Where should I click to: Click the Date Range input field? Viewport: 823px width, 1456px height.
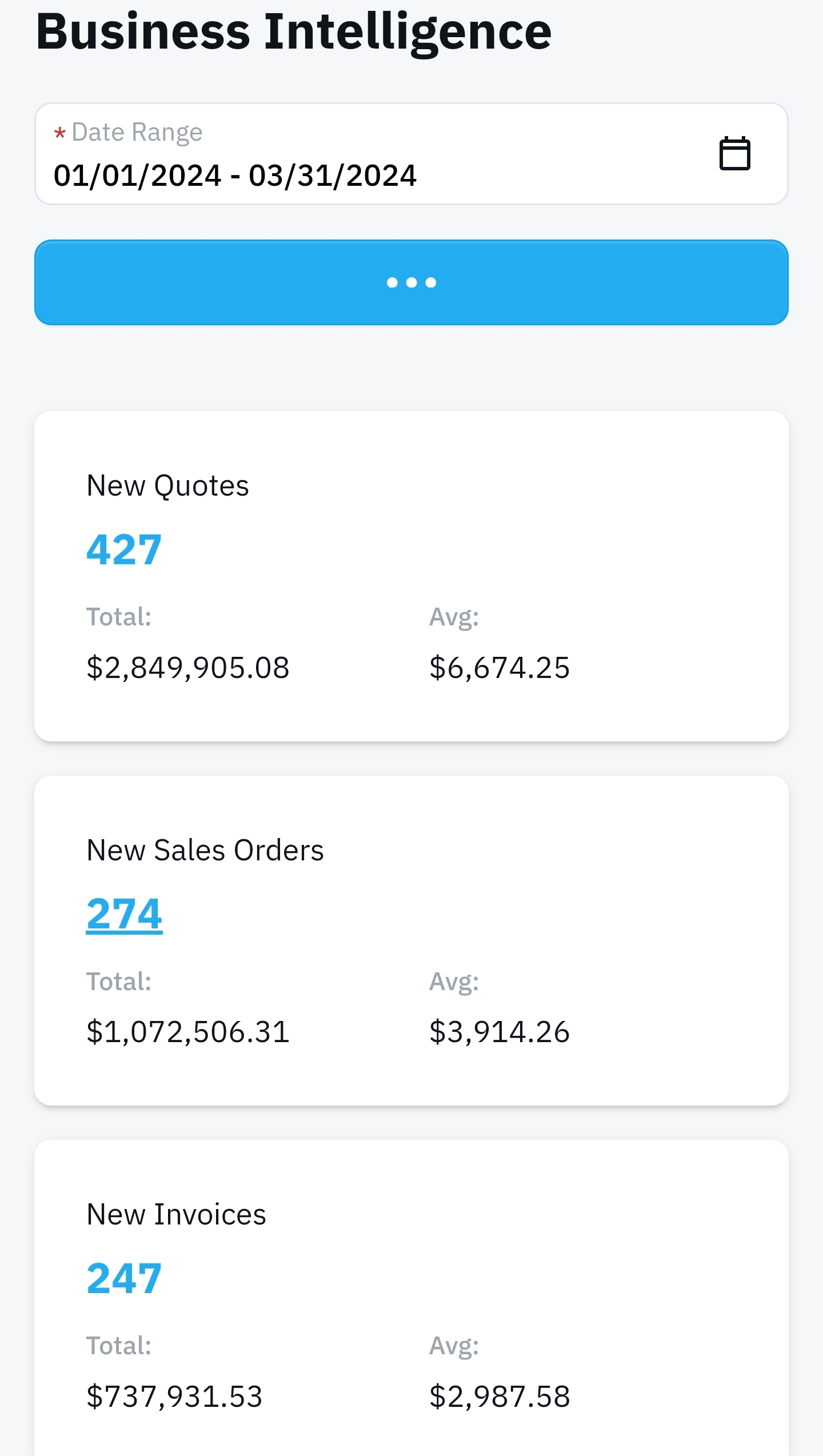tap(411, 154)
